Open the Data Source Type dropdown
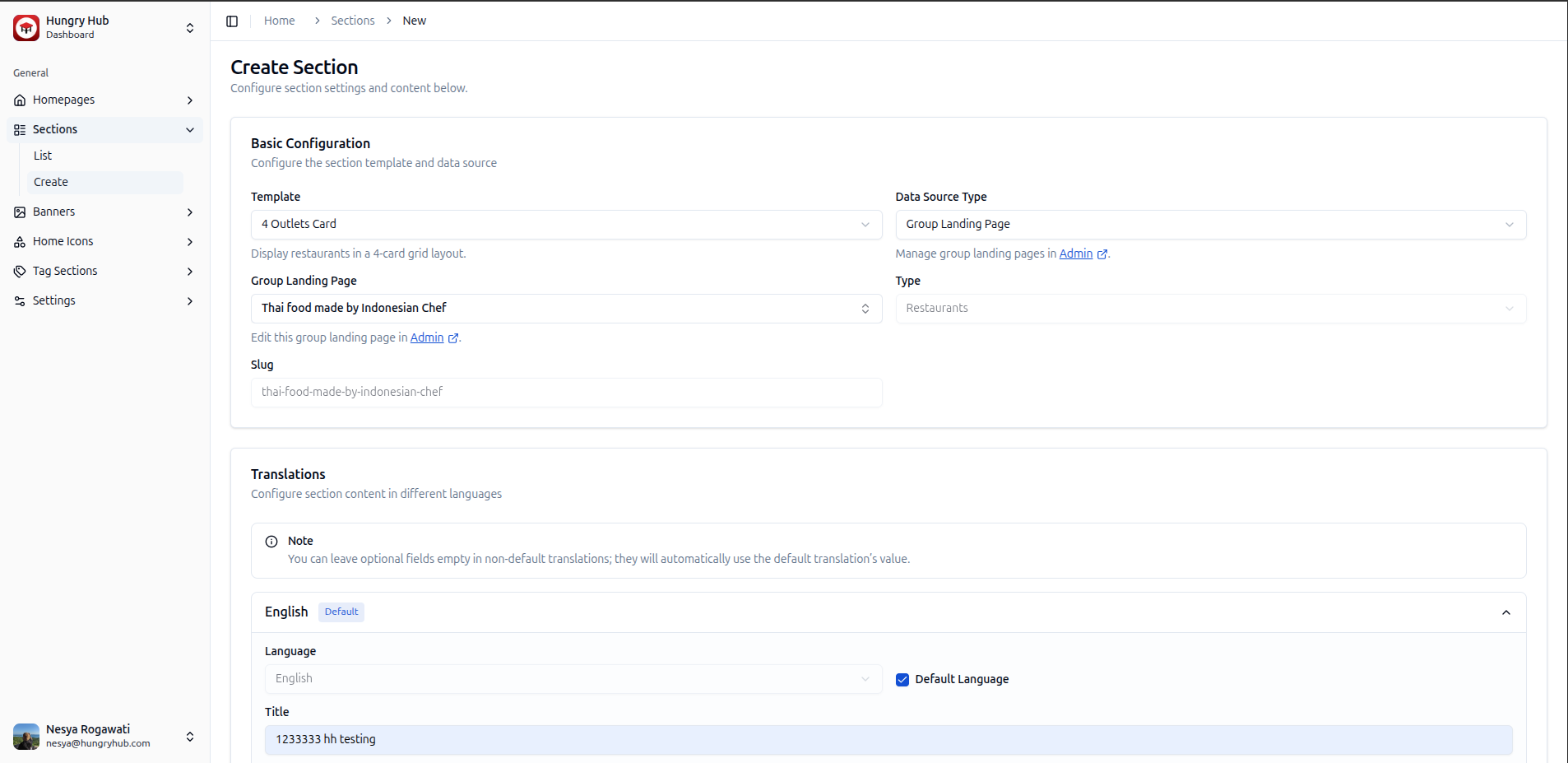 click(x=1210, y=225)
